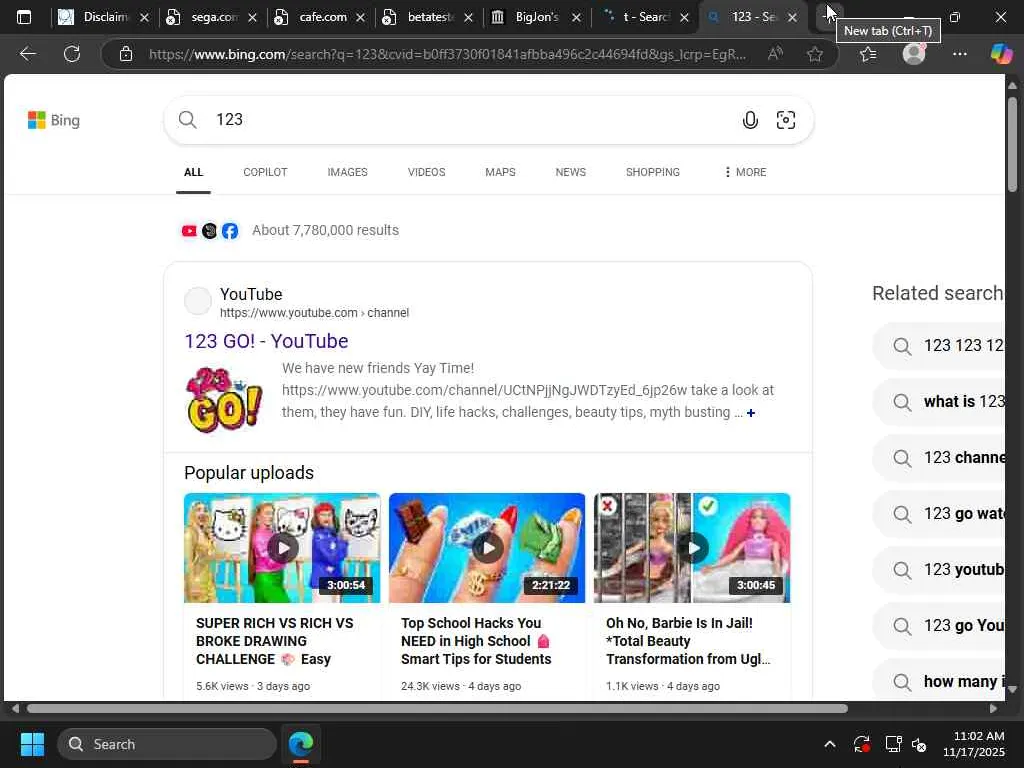Select the IMAGES search tab
The height and width of the screenshot is (768, 1024).
coord(347,172)
